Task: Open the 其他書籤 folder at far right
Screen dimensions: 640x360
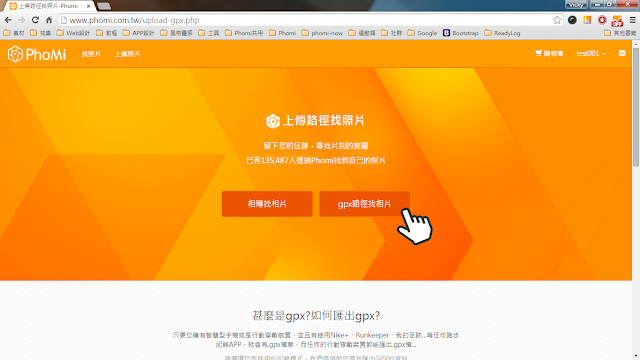Action: (620, 33)
